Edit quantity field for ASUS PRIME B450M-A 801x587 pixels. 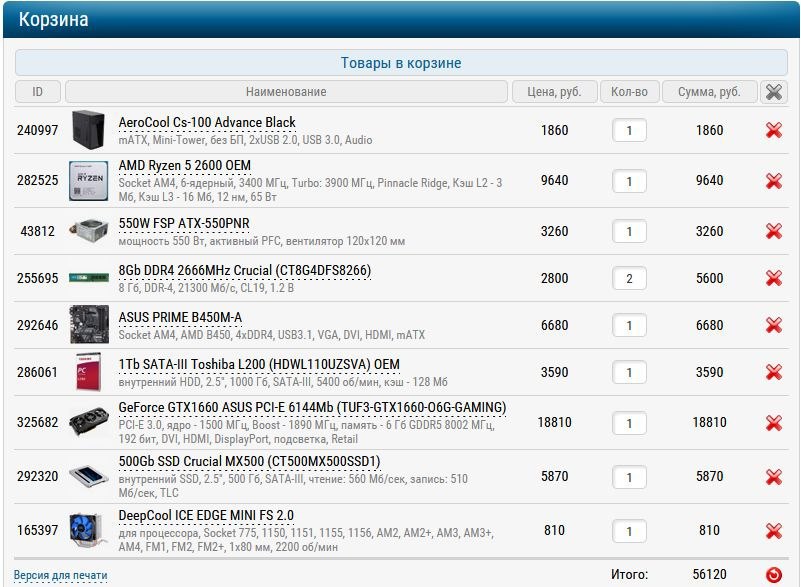tap(629, 325)
